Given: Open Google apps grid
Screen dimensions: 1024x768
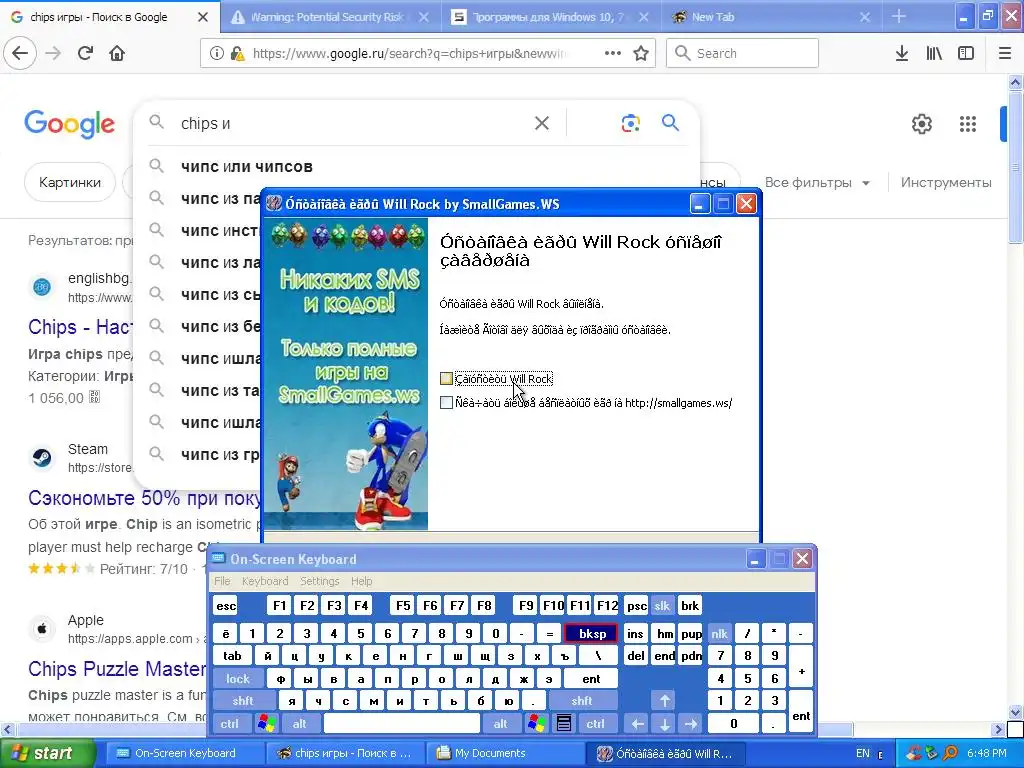Looking at the screenshot, I should 967,123.
